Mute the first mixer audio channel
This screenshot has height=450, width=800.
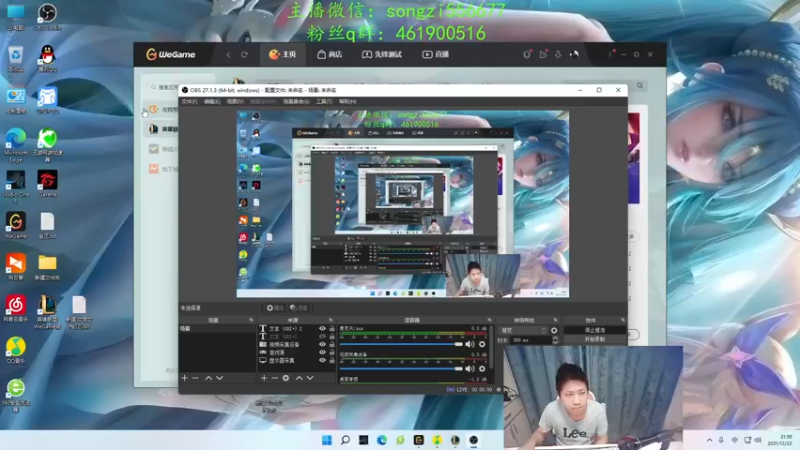[x=469, y=344]
